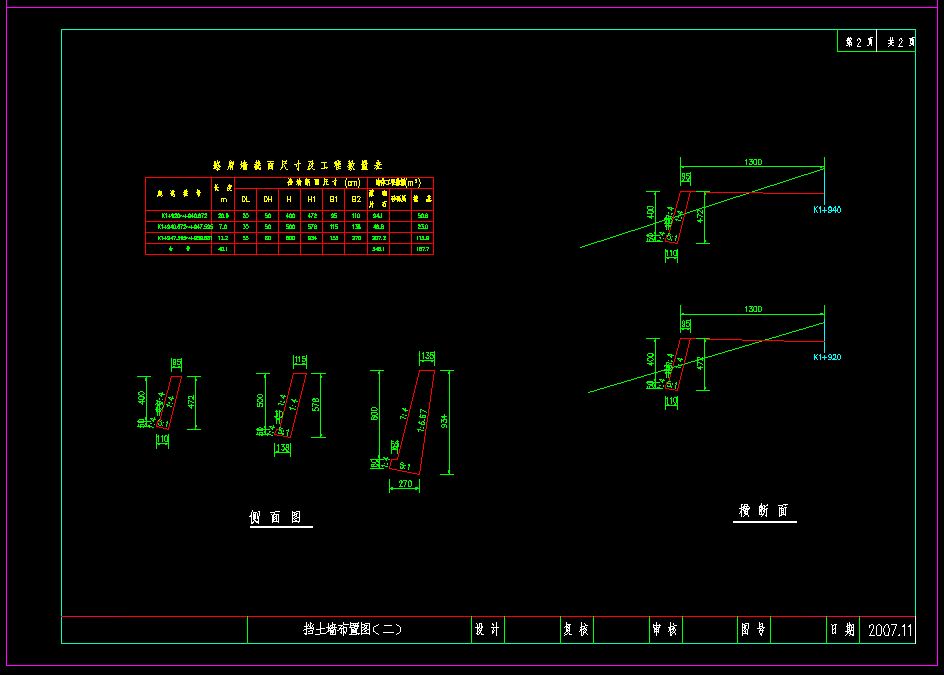Click the K1+940 station label

coord(827,210)
